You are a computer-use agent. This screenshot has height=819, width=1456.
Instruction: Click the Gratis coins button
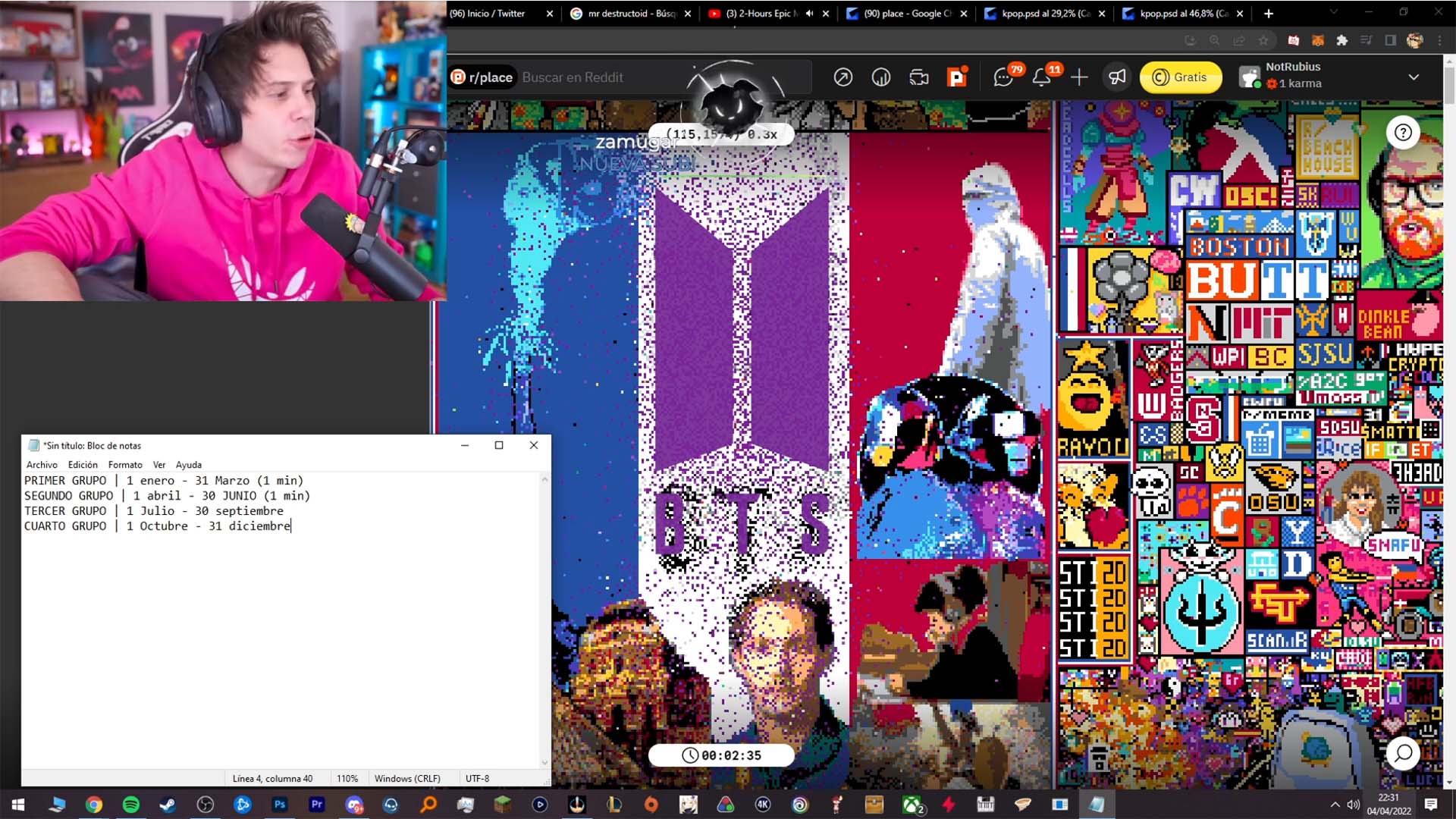(1181, 77)
